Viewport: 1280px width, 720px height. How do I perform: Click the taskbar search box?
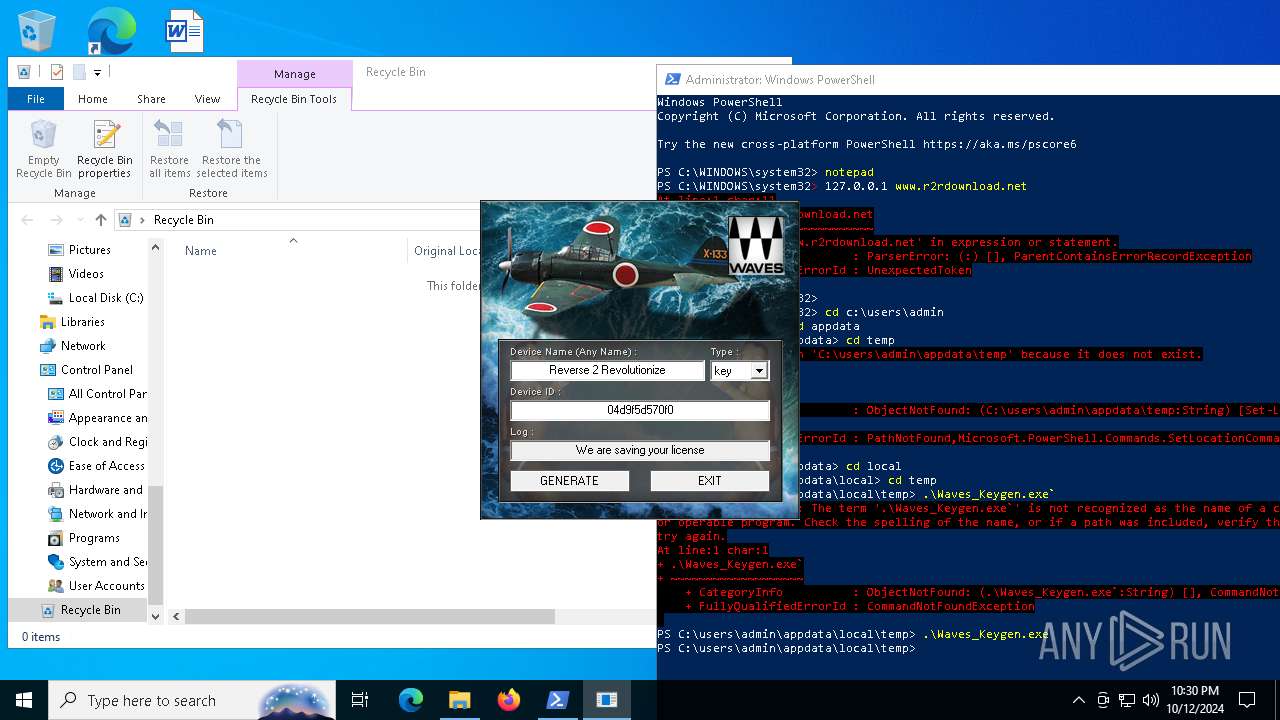(192, 700)
